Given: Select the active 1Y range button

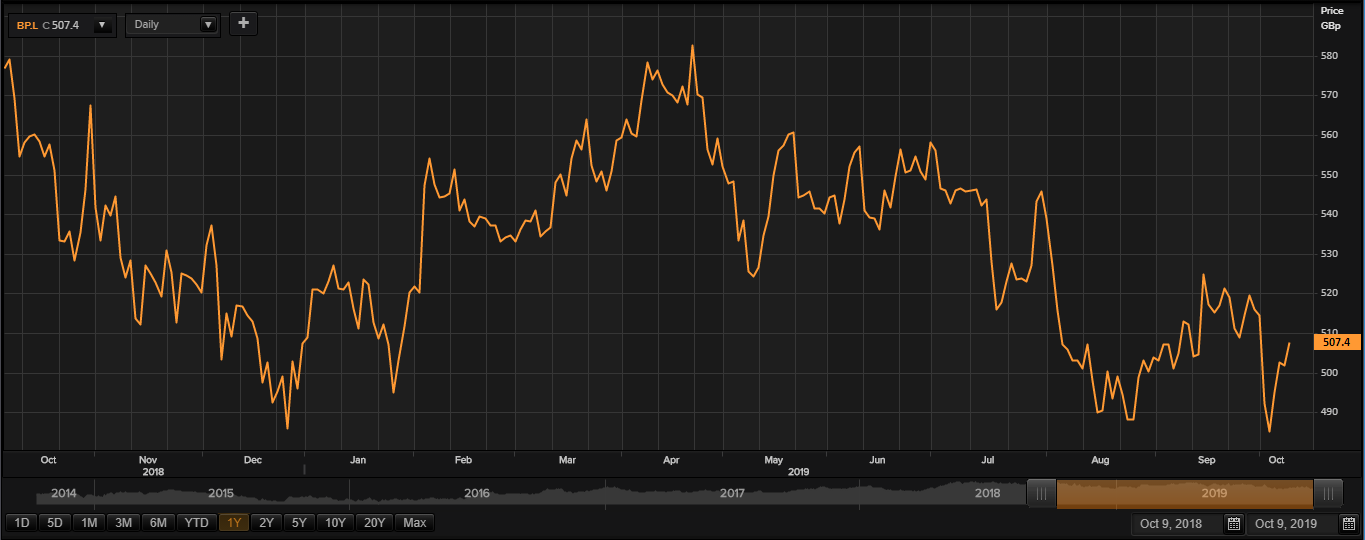Looking at the screenshot, I should pyautogui.click(x=235, y=522).
